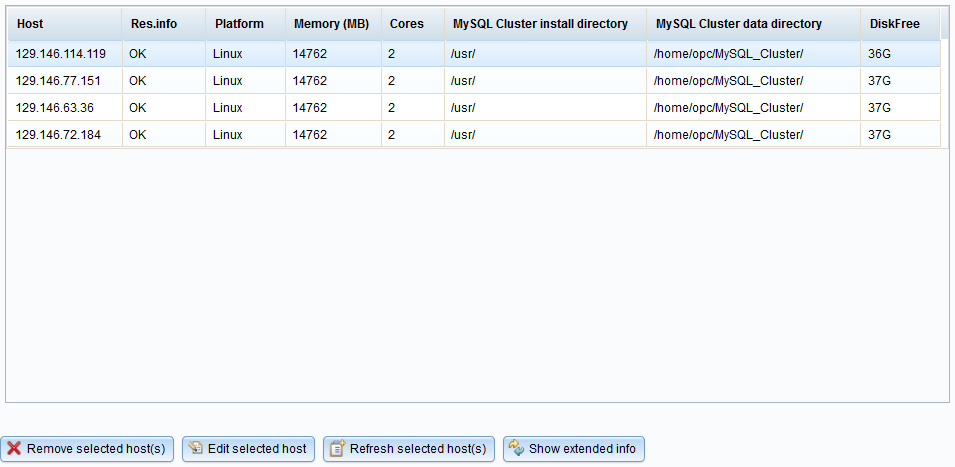
Task: Select host row 129.146.114.119
Action: pos(61,54)
